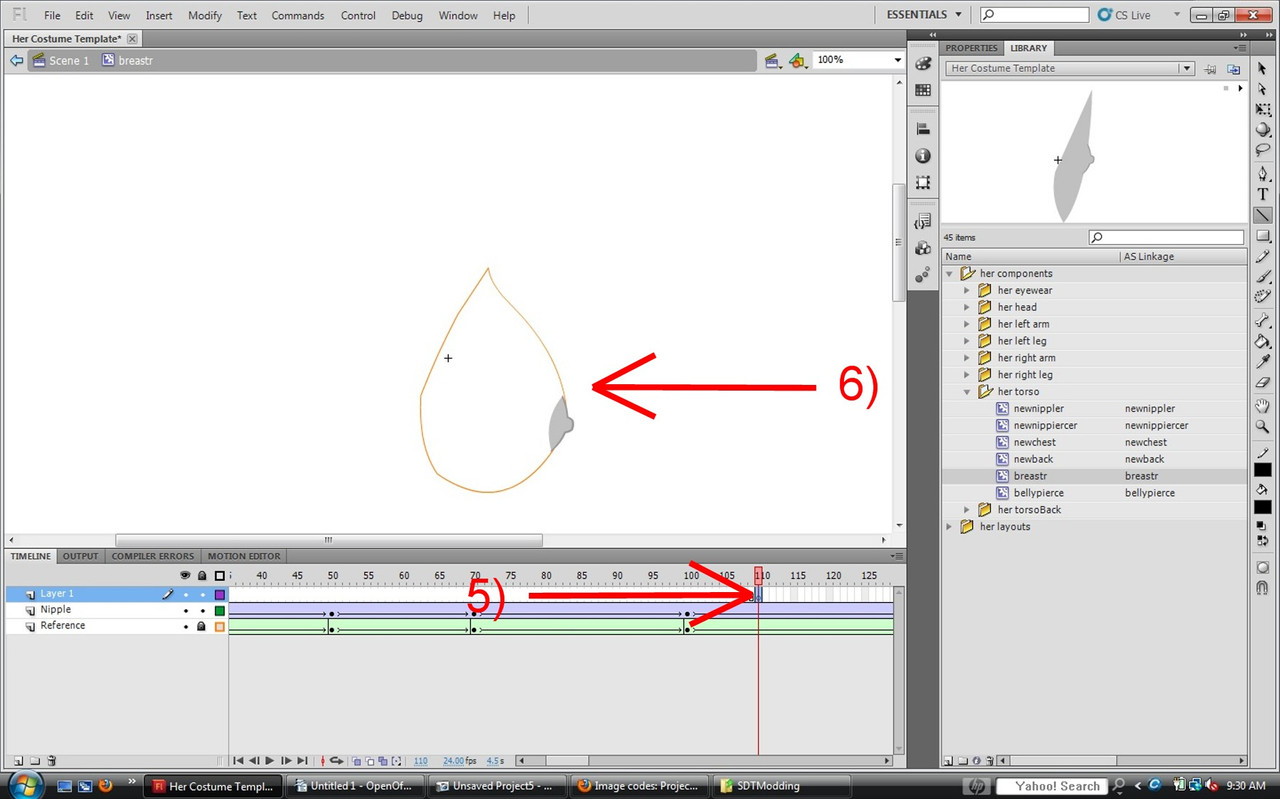Collapse the her torso folder
1280x799 pixels.
pyautogui.click(x=967, y=392)
